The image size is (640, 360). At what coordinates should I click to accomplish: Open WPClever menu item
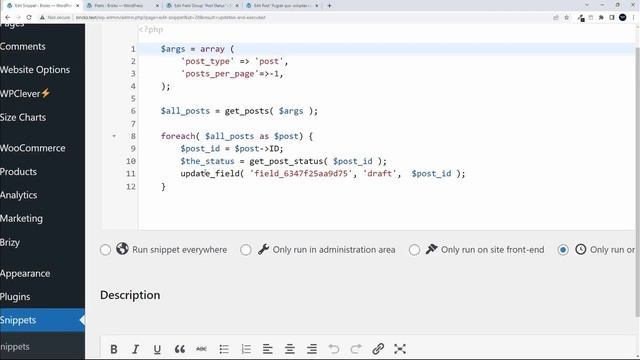pos(25,93)
